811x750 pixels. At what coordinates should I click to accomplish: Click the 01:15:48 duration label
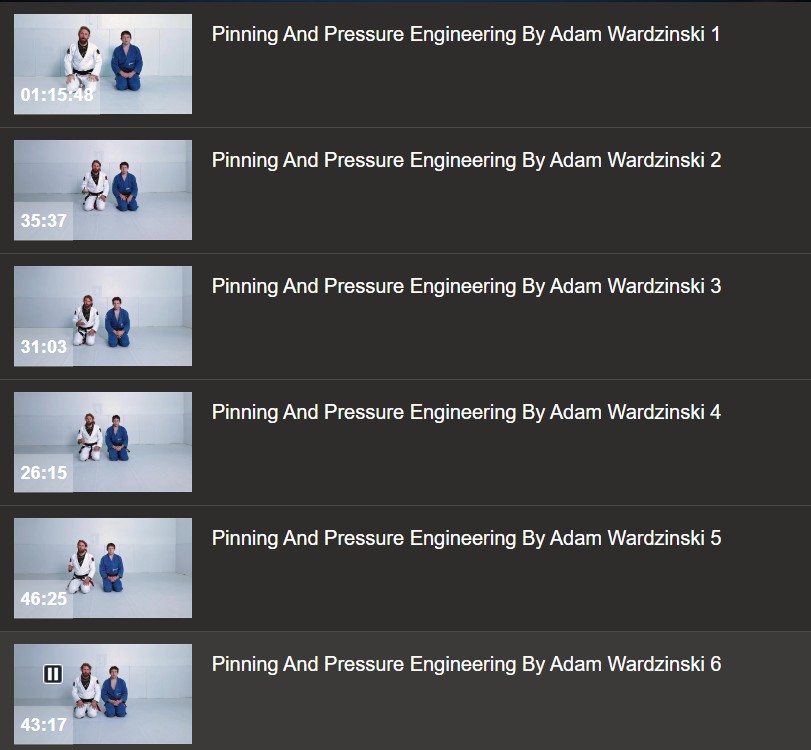pos(57,95)
